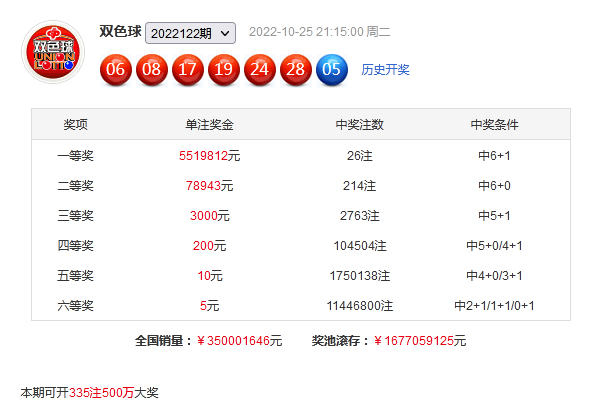This screenshot has height=420, width=601.
Task: Click red ball number 24
Action: pyautogui.click(x=260, y=70)
